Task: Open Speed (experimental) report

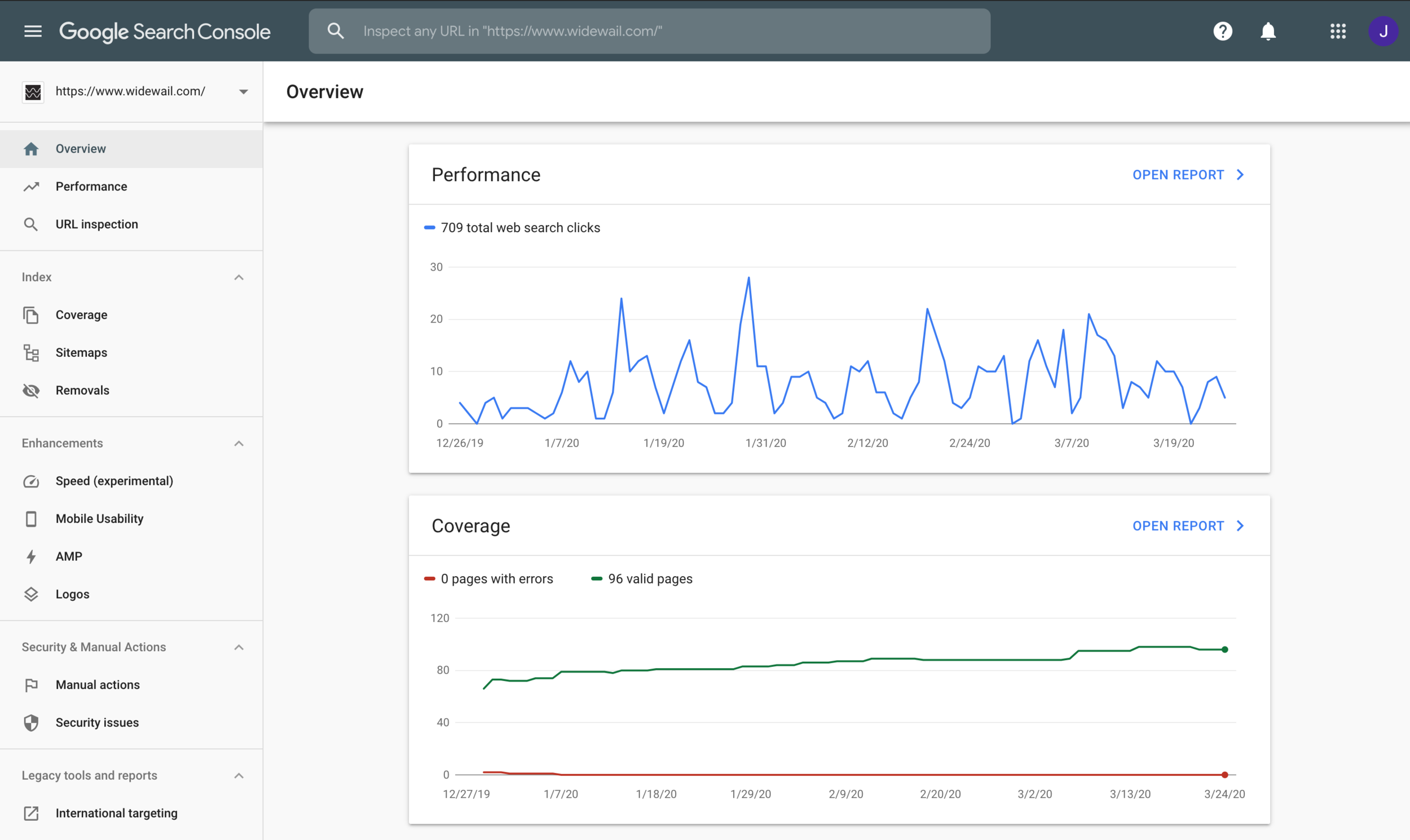Action: [x=131, y=481]
